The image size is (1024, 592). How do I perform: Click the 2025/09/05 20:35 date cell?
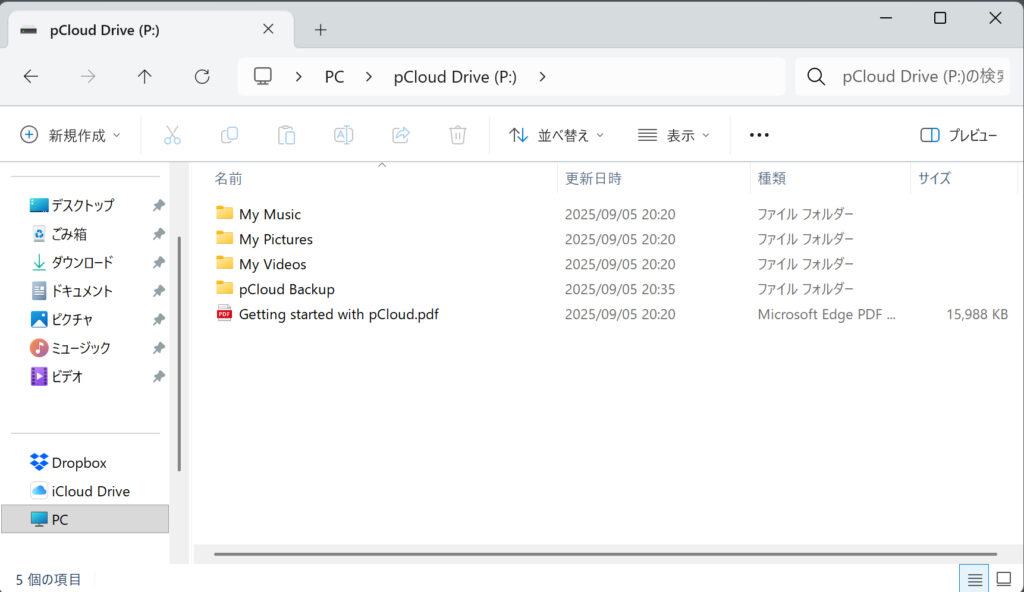[620, 289]
